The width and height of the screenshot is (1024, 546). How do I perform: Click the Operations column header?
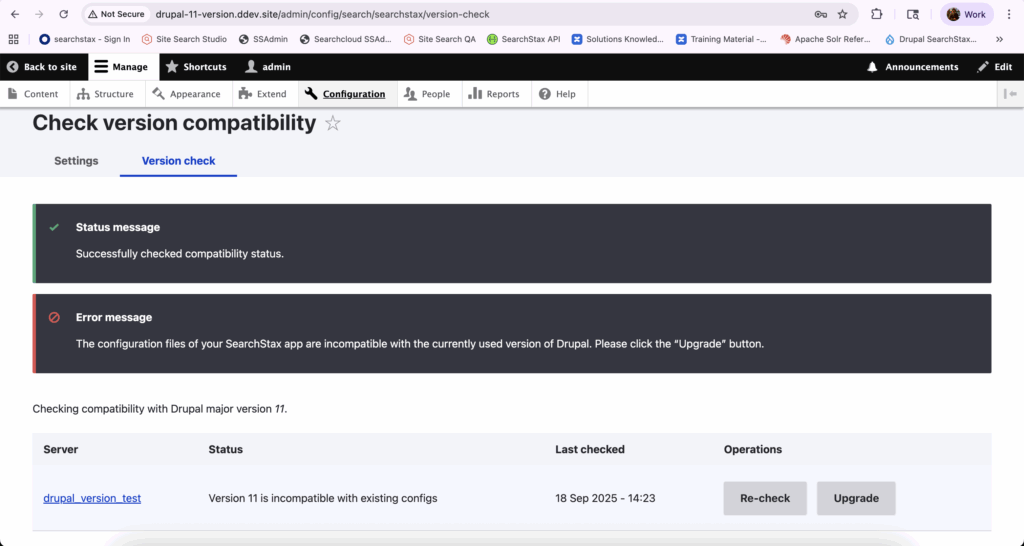(752, 449)
